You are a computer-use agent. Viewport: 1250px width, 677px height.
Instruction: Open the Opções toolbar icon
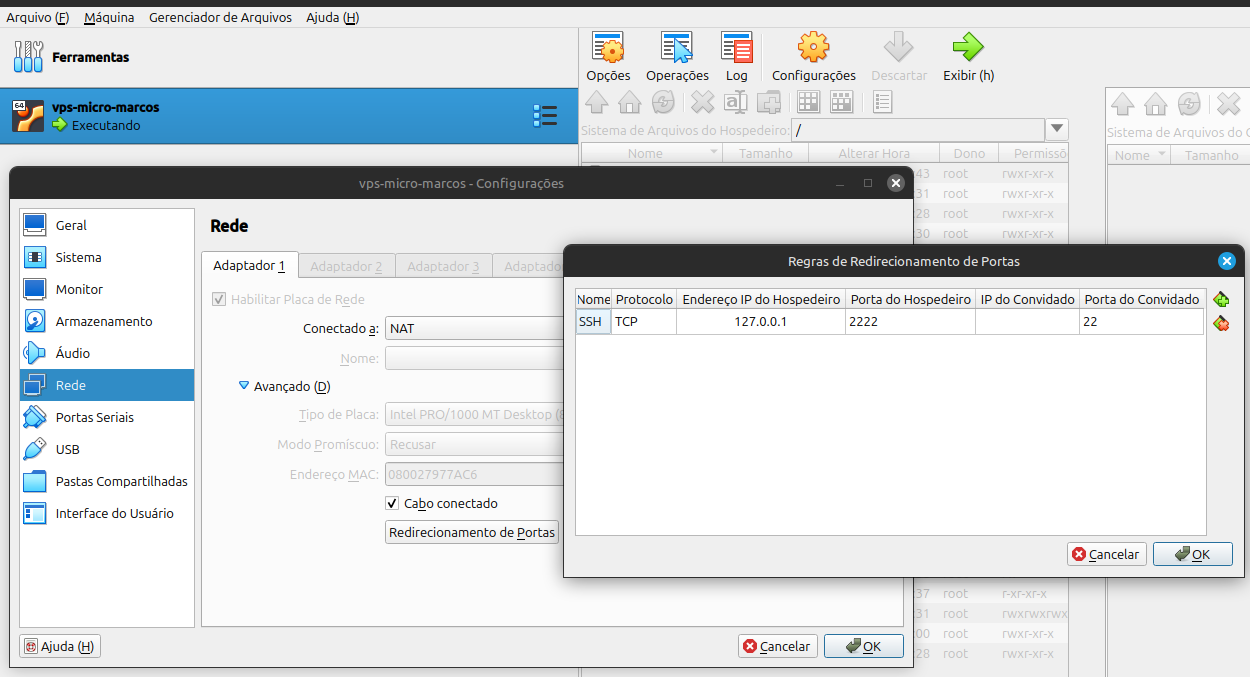click(608, 48)
